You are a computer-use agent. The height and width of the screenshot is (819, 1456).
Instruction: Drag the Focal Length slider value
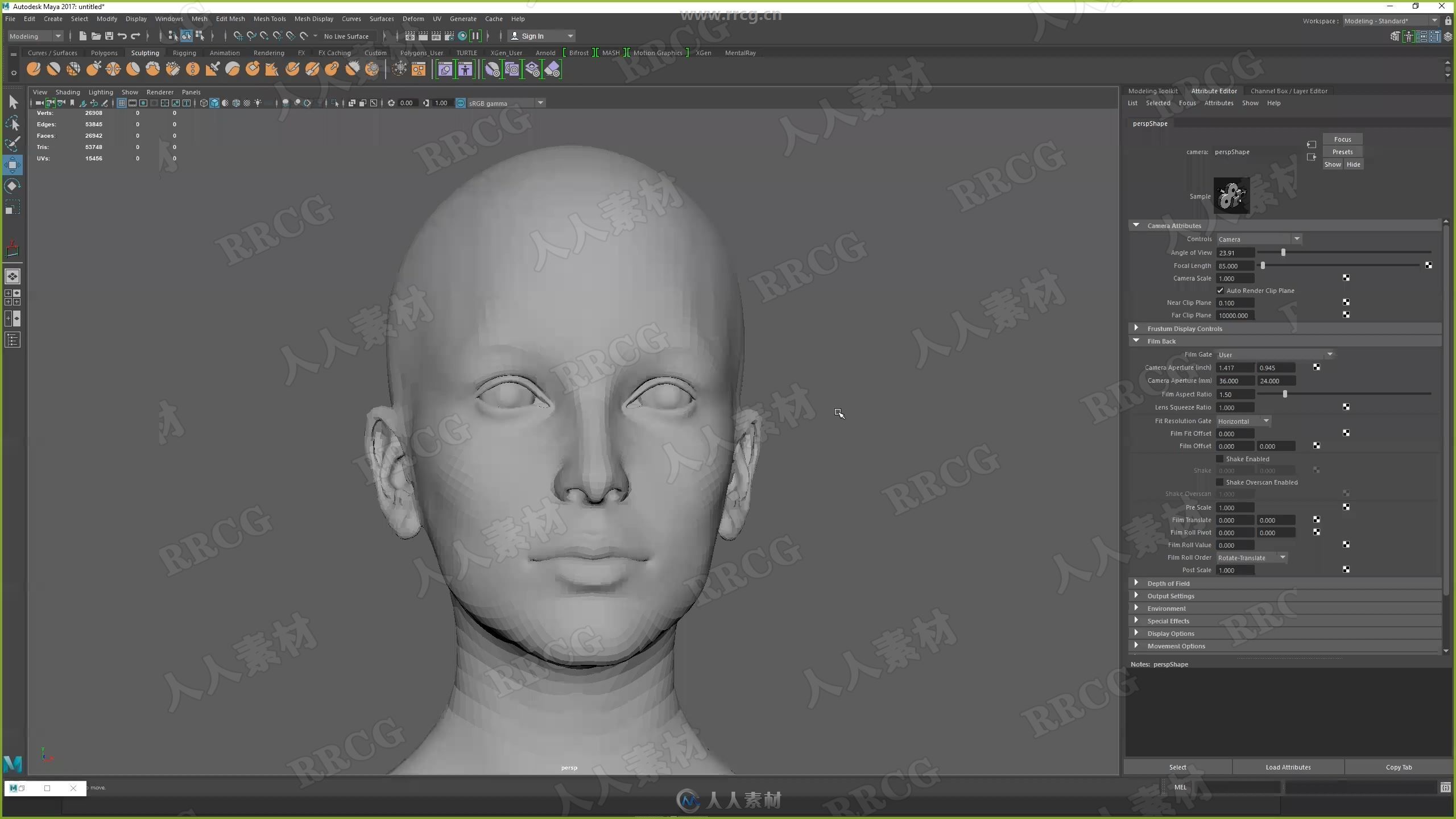click(1262, 264)
